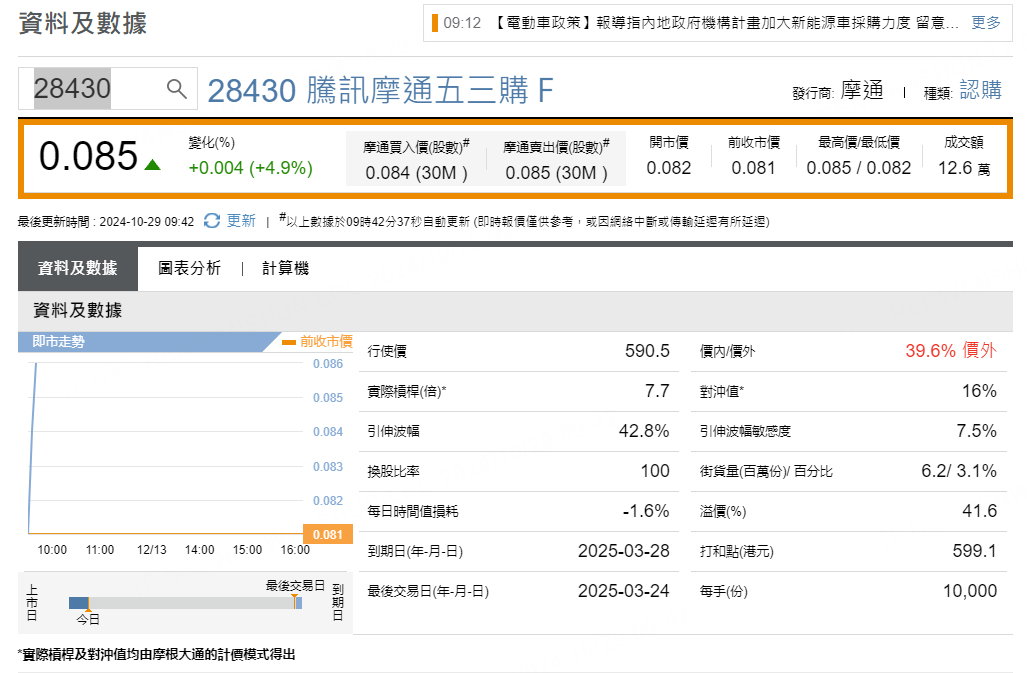Select the 打和點 value 599.1

[975, 551]
